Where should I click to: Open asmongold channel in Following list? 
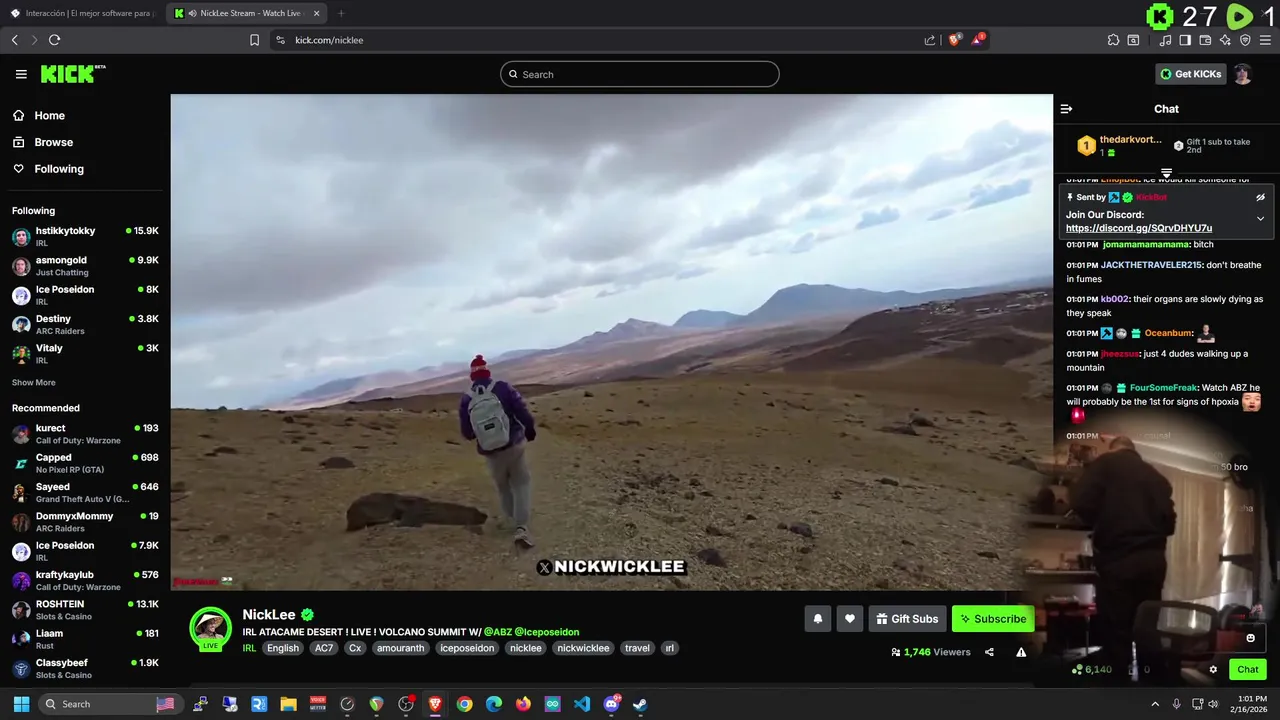click(85, 266)
